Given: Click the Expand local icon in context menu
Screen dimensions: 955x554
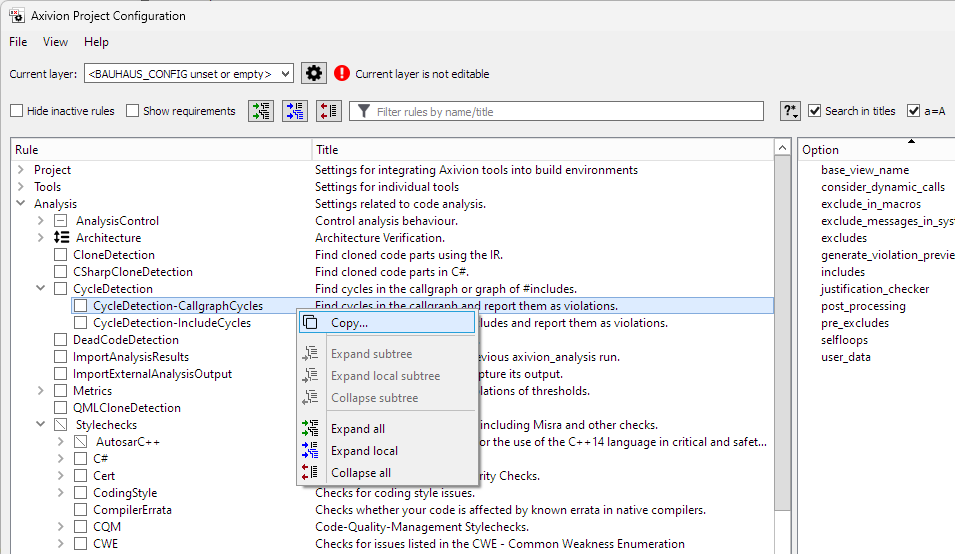Looking at the screenshot, I should pyautogui.click(x=310, y=451).
